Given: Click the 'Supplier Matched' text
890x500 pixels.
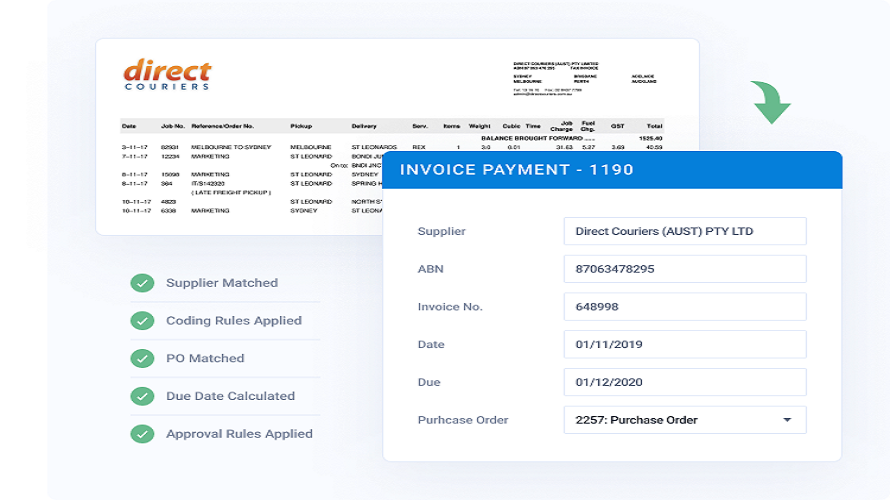Looking at the screenshot, I should pyautogui.click(x=222, y=283).
